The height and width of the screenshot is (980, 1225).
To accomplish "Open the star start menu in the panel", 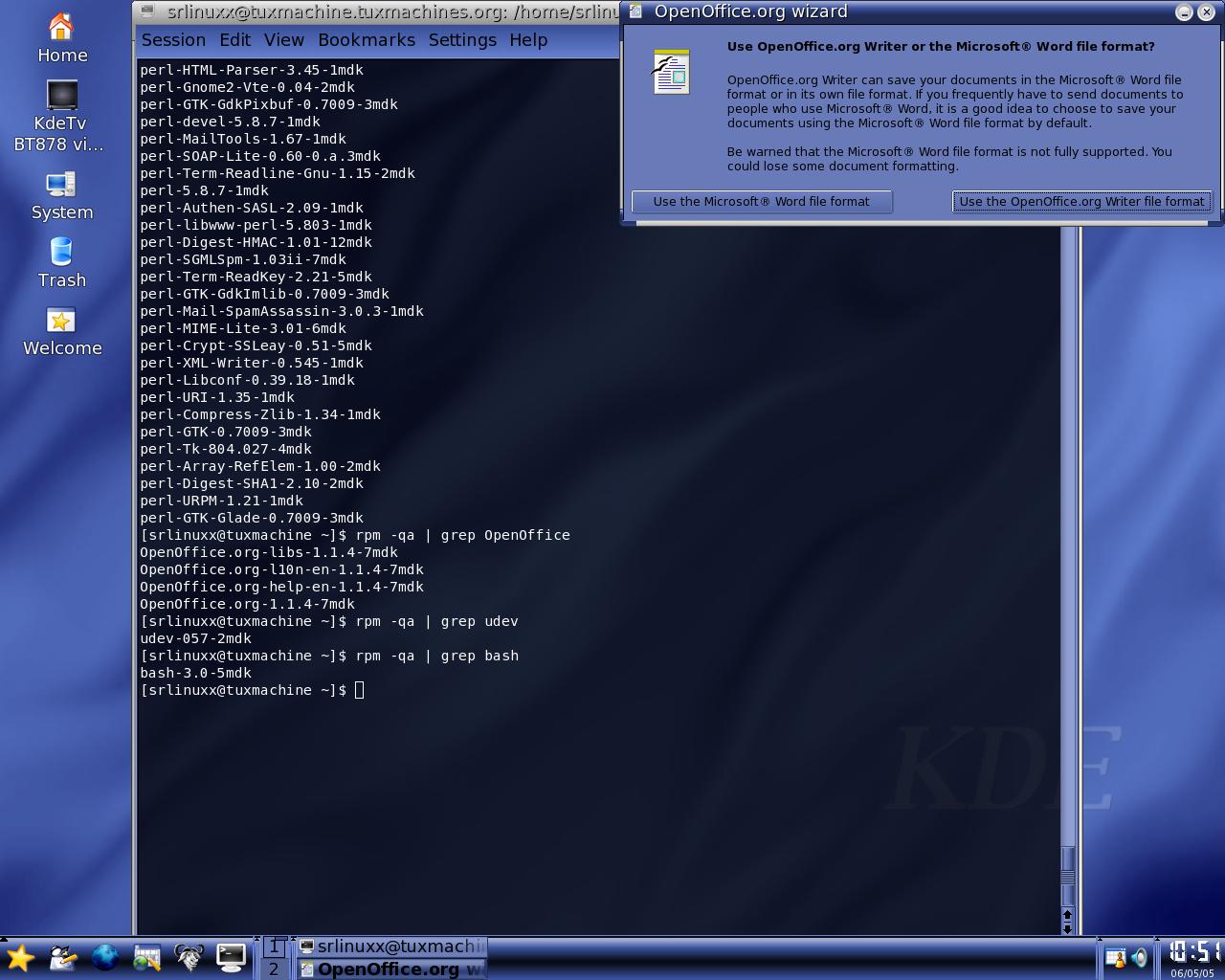I will coord(20,957).
